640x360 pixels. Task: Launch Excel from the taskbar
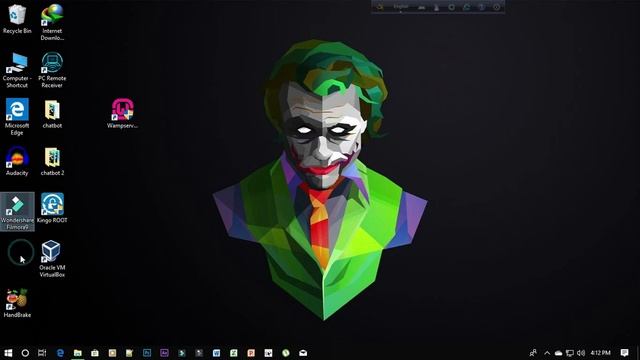[x=233, y=353]
